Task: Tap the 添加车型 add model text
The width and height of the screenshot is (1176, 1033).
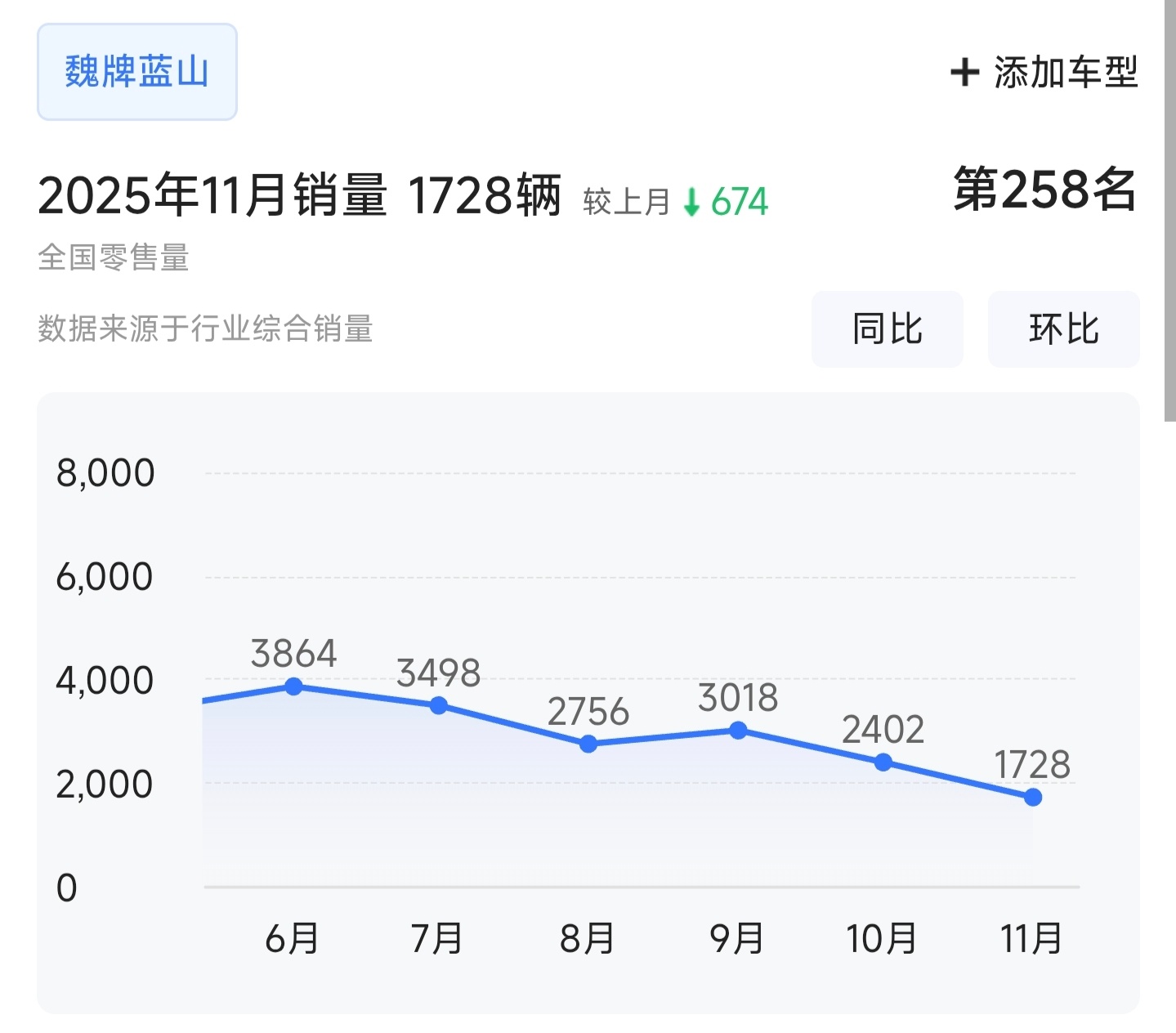Action: coord(1066,72)
